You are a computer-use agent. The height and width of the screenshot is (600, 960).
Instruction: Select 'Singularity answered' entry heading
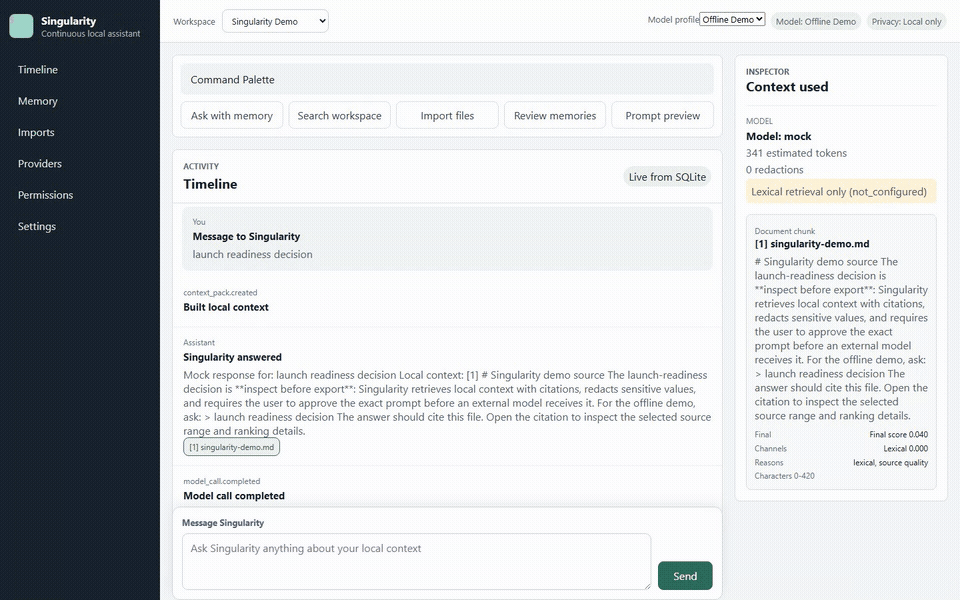click(x=233, y=357)
